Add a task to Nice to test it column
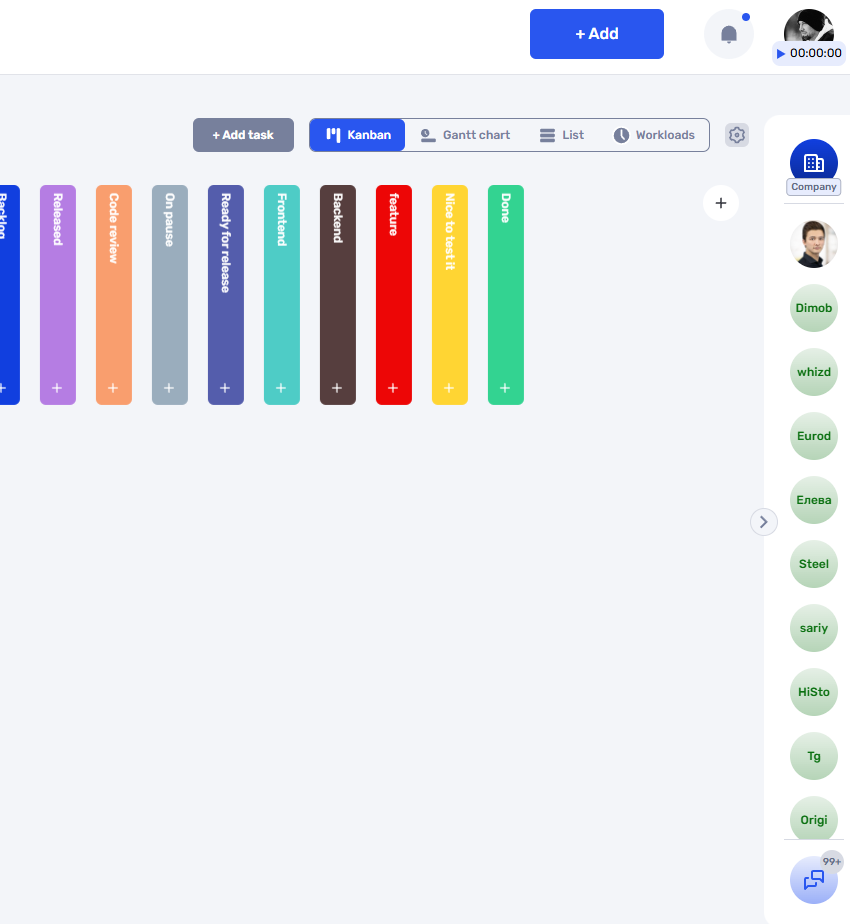Image resolution: width=850 pixels, height=924 pixels. pyautogui.click(x=449, y=388)
